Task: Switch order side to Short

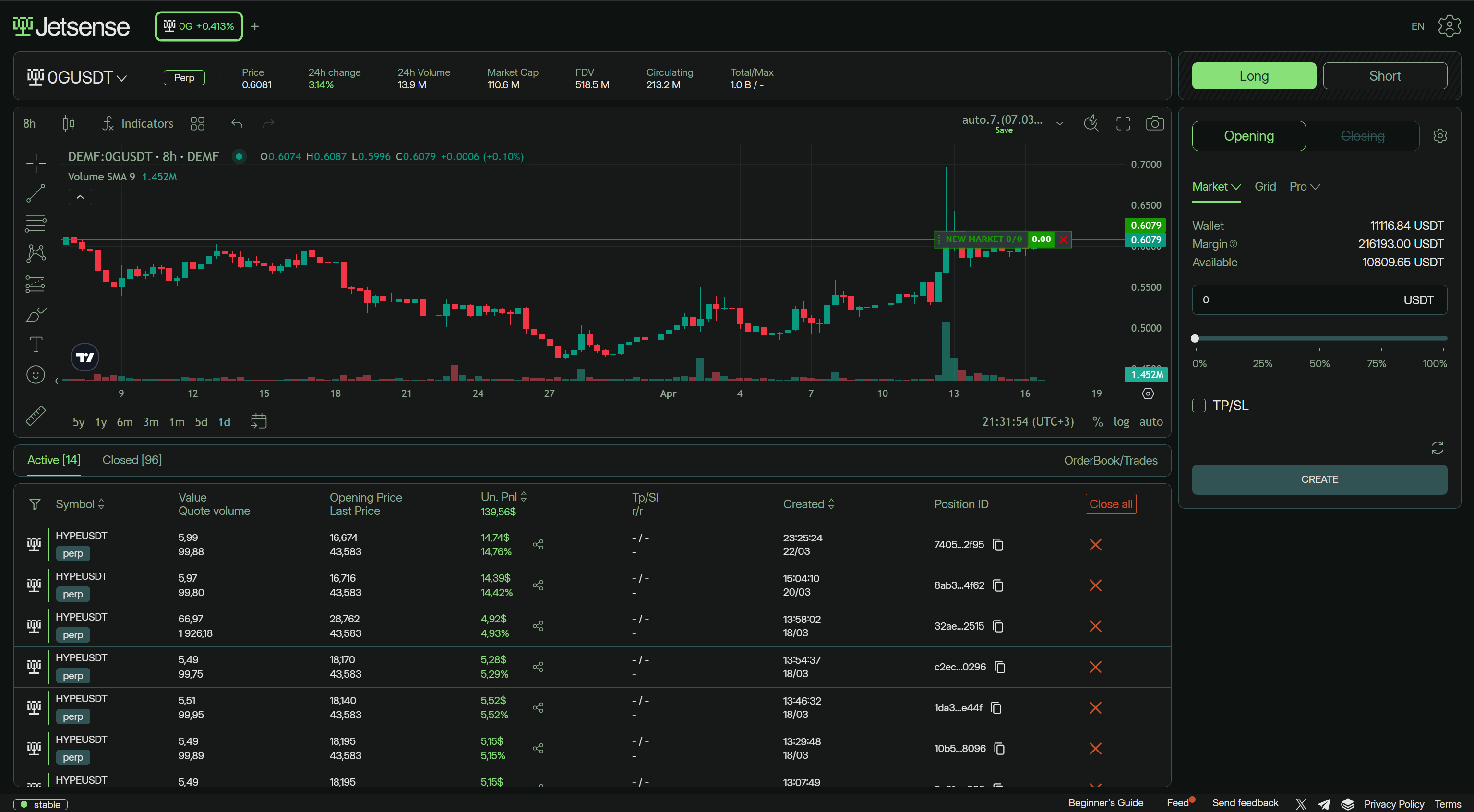Action: [x=1384, y=76]
